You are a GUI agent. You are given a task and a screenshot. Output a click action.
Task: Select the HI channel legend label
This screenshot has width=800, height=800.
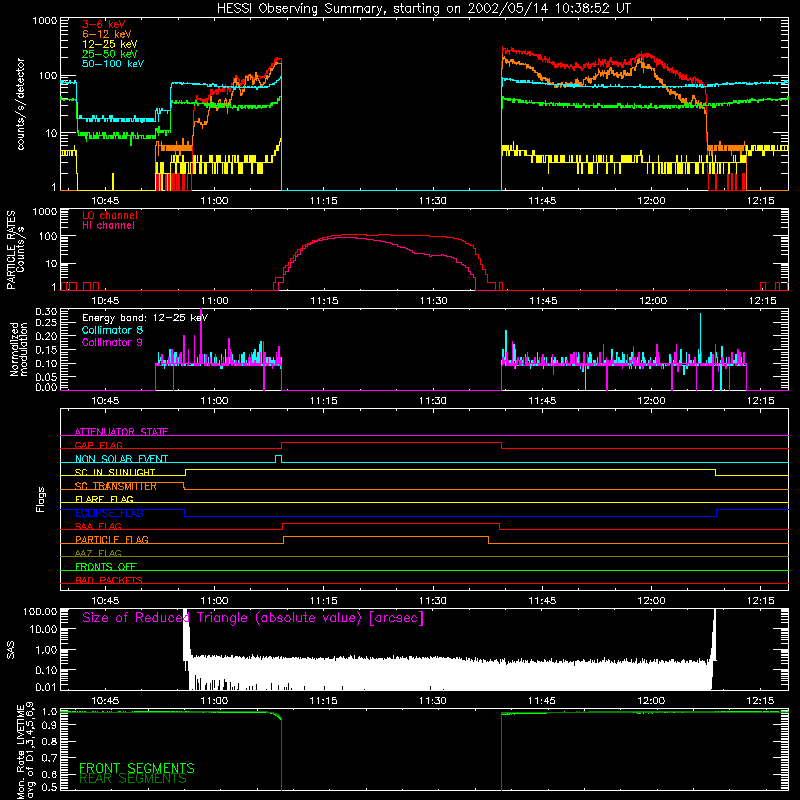point(108,226)
